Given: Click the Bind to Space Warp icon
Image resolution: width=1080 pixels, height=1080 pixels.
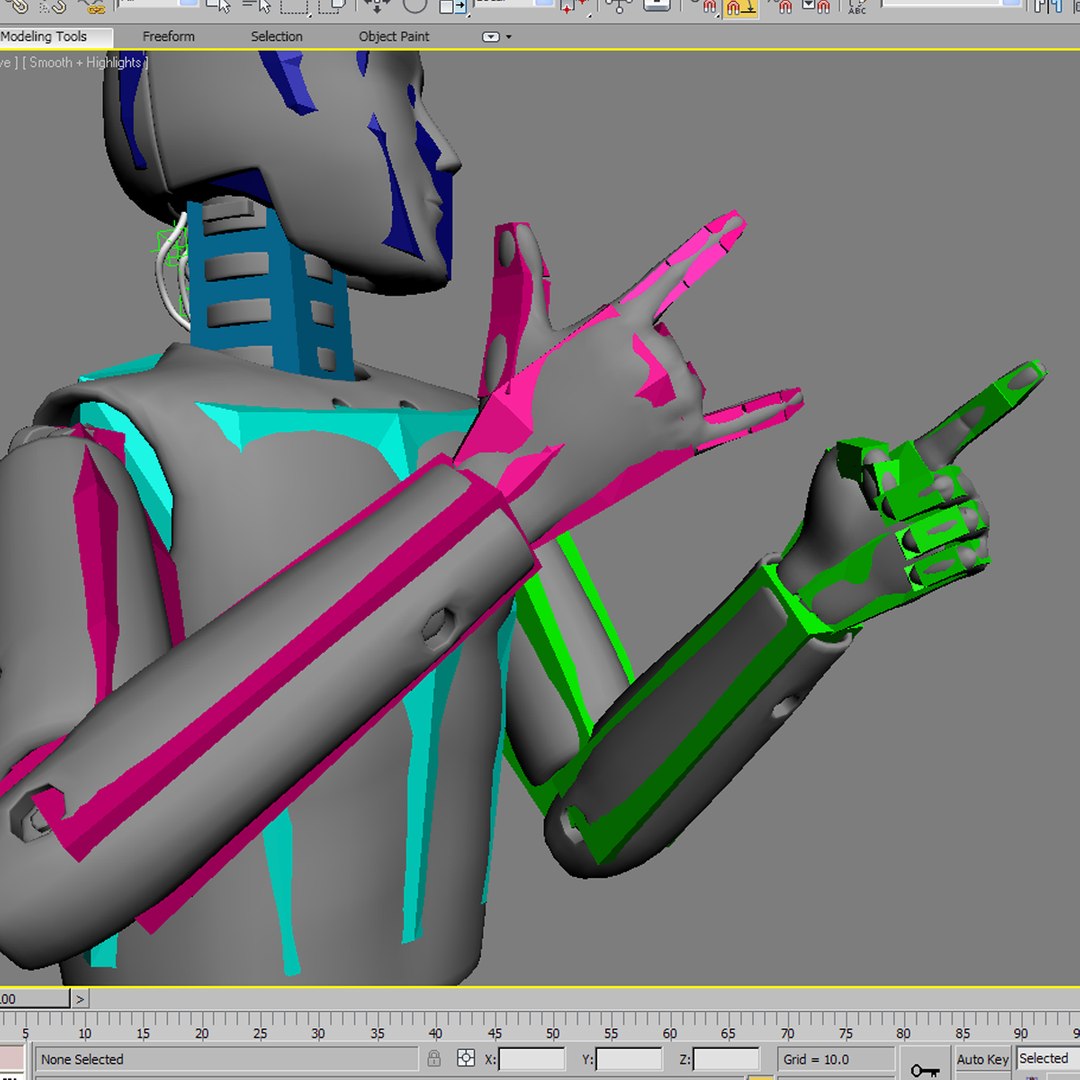Looking at the screenshot, I should (91, 6).
